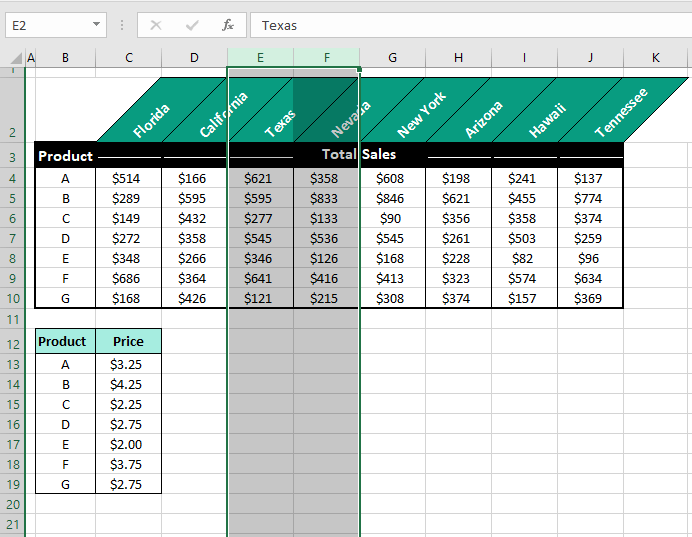Click the three-dot Name Box resize handle
Viewport: 692px width, 537px height.
tap(122, 25)
